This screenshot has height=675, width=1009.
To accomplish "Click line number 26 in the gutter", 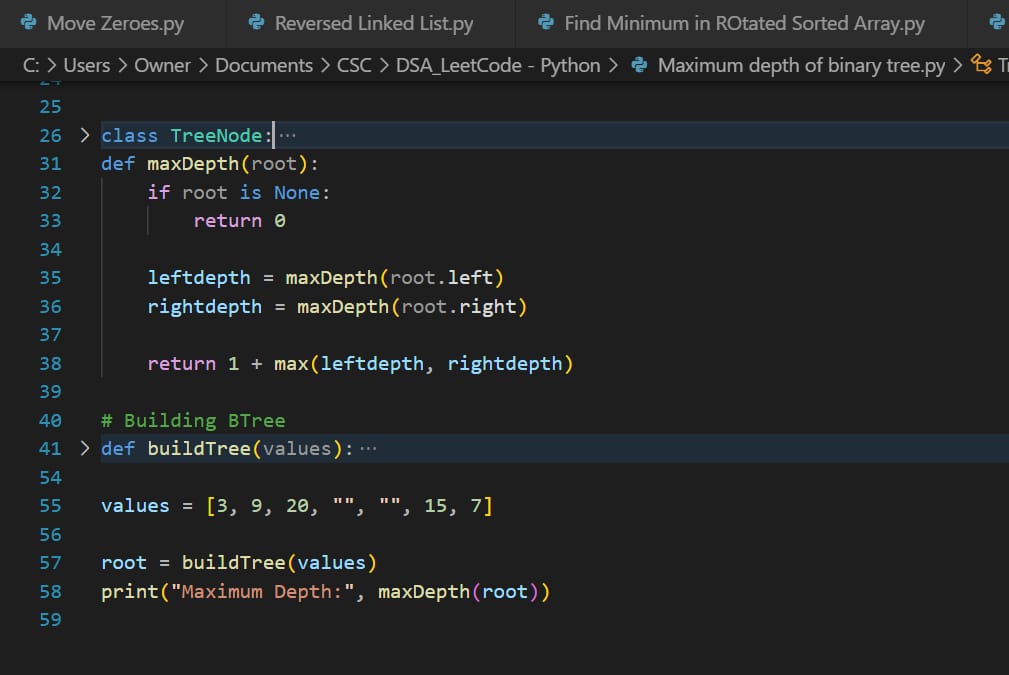I will click(50, 136).
